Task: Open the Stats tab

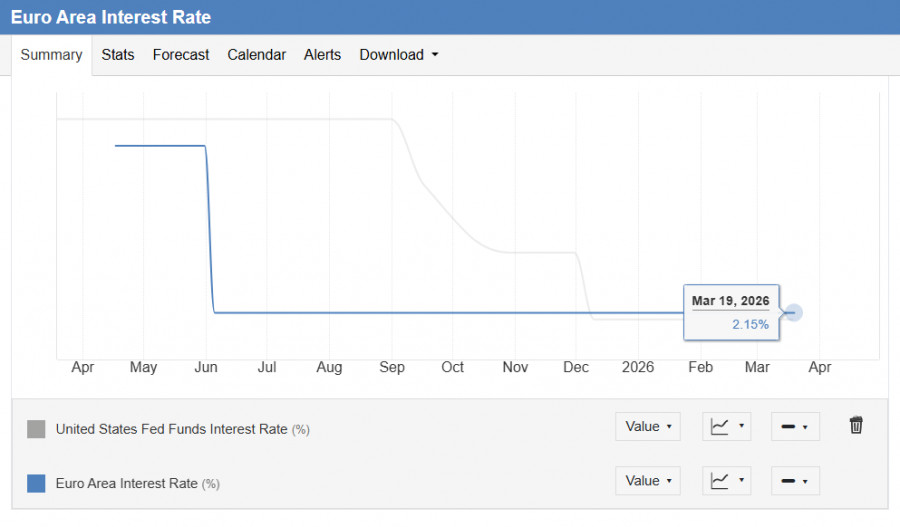Action: 118,55
